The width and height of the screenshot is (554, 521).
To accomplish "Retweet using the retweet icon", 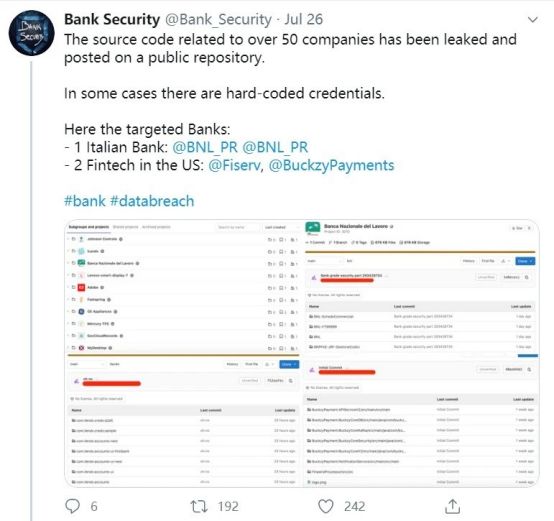I will pyautogui.click(x=199, y=506).
